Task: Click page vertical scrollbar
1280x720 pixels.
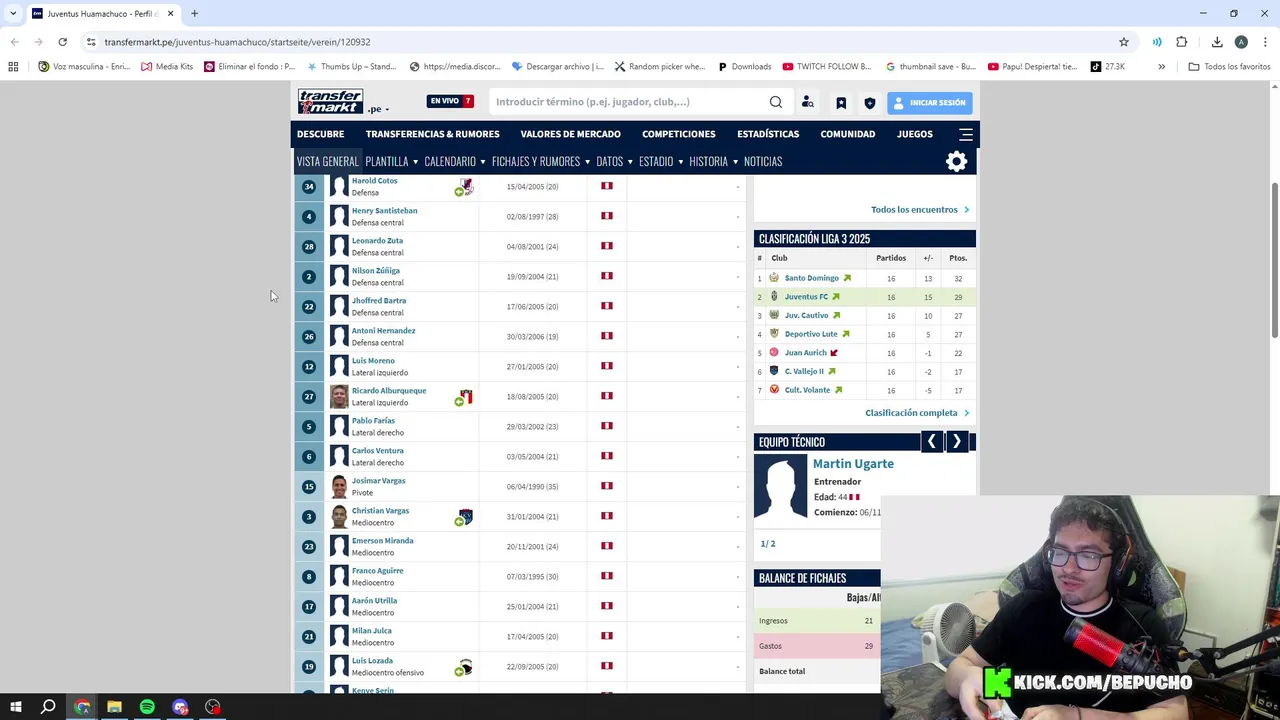Action: (x=1274, y=260)
